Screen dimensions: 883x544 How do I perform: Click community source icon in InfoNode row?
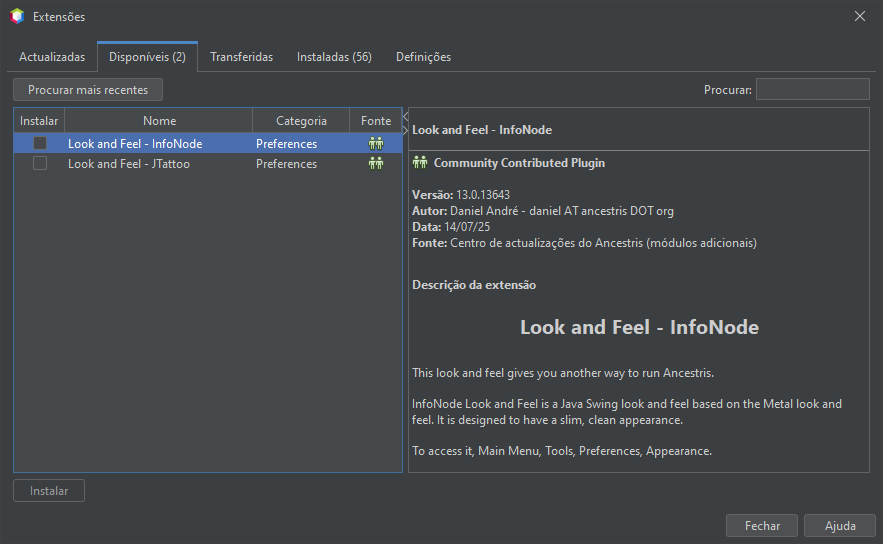pos(376,144)
